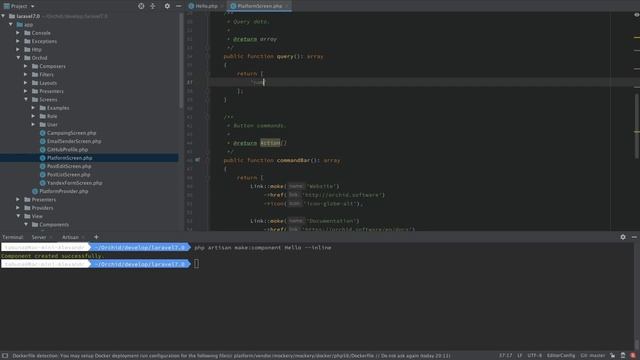Click the terminal prompt input line

(x=196, y=264)
